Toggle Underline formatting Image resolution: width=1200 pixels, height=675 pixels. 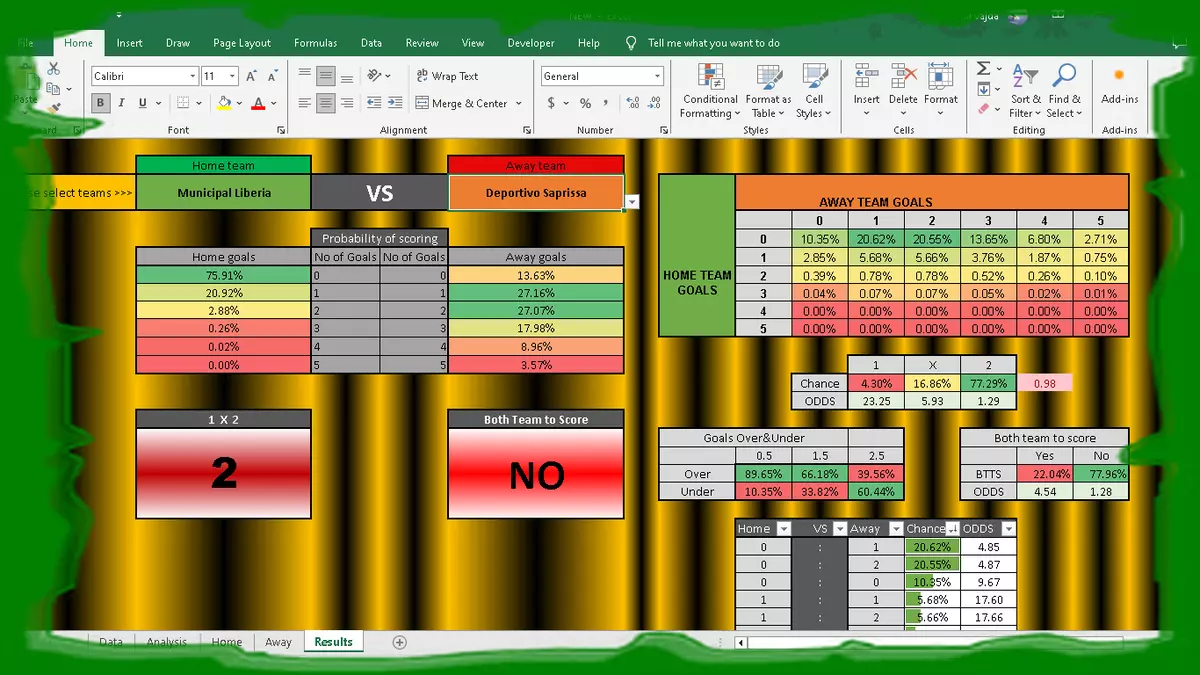tap(143, 103)
